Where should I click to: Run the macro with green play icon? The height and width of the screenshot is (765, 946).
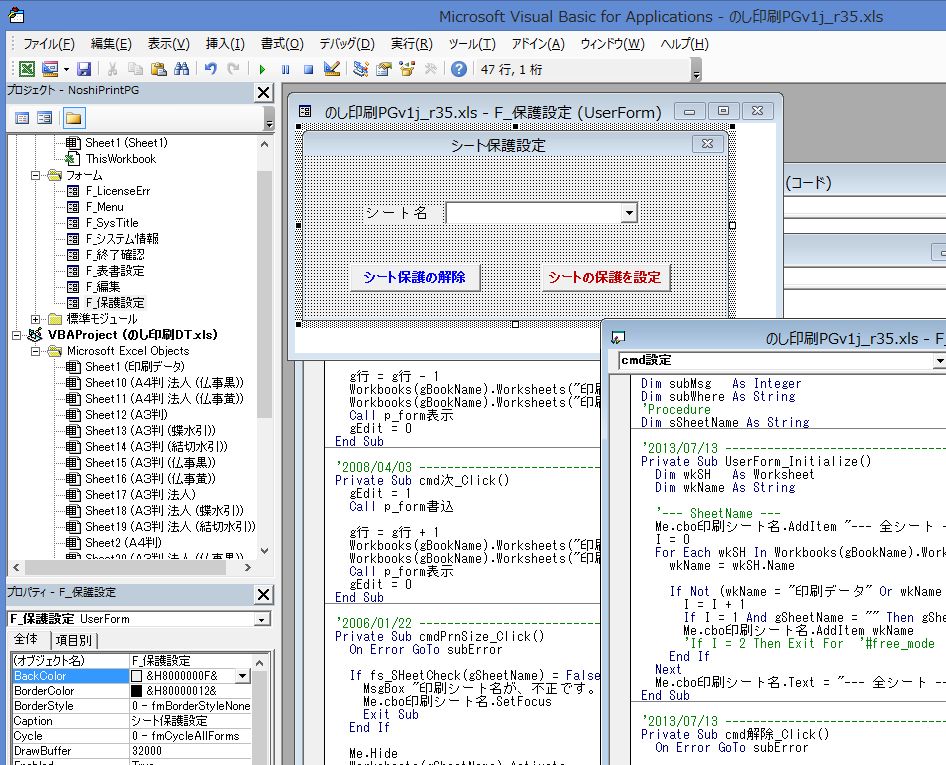tap(262, 69)
